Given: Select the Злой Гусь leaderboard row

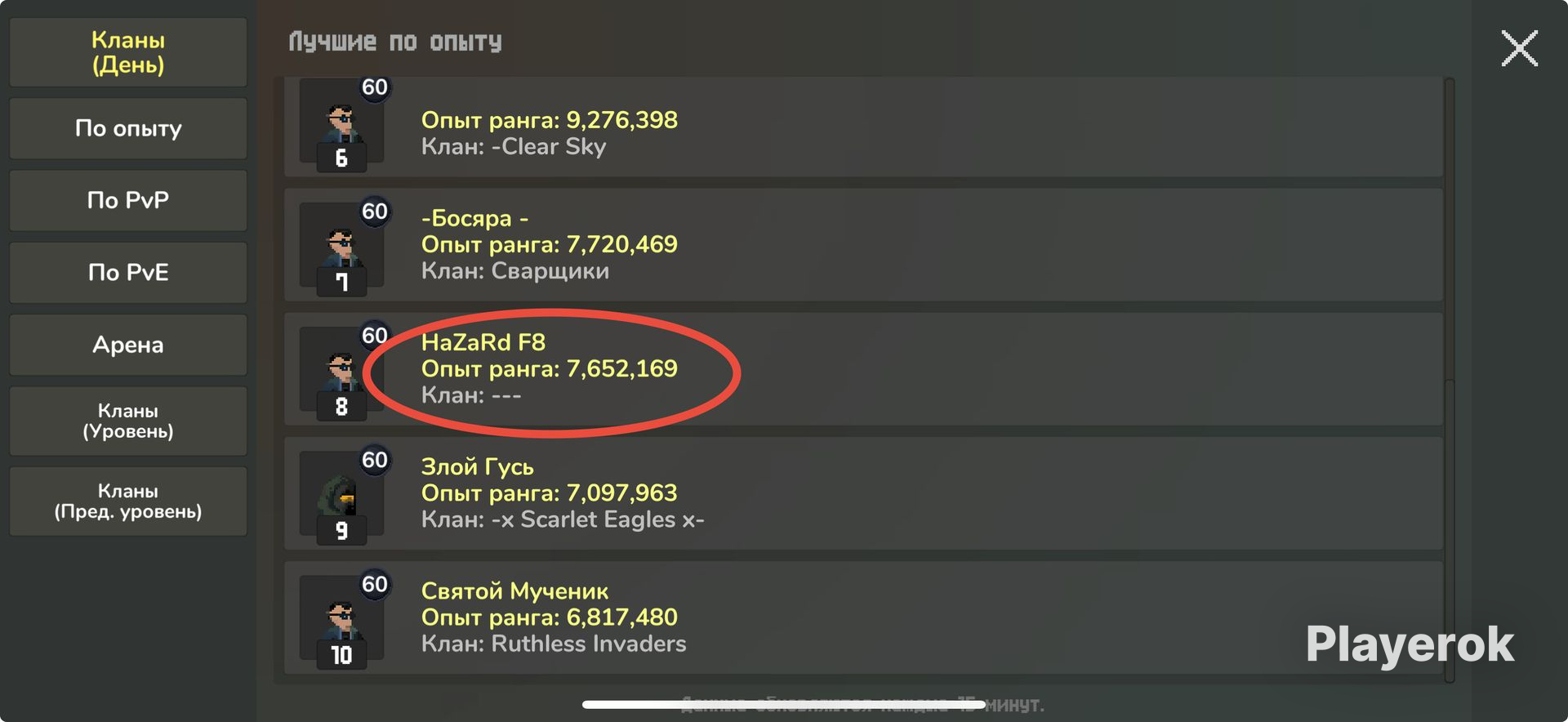Looking at the screenshot, I should (863, 493).
